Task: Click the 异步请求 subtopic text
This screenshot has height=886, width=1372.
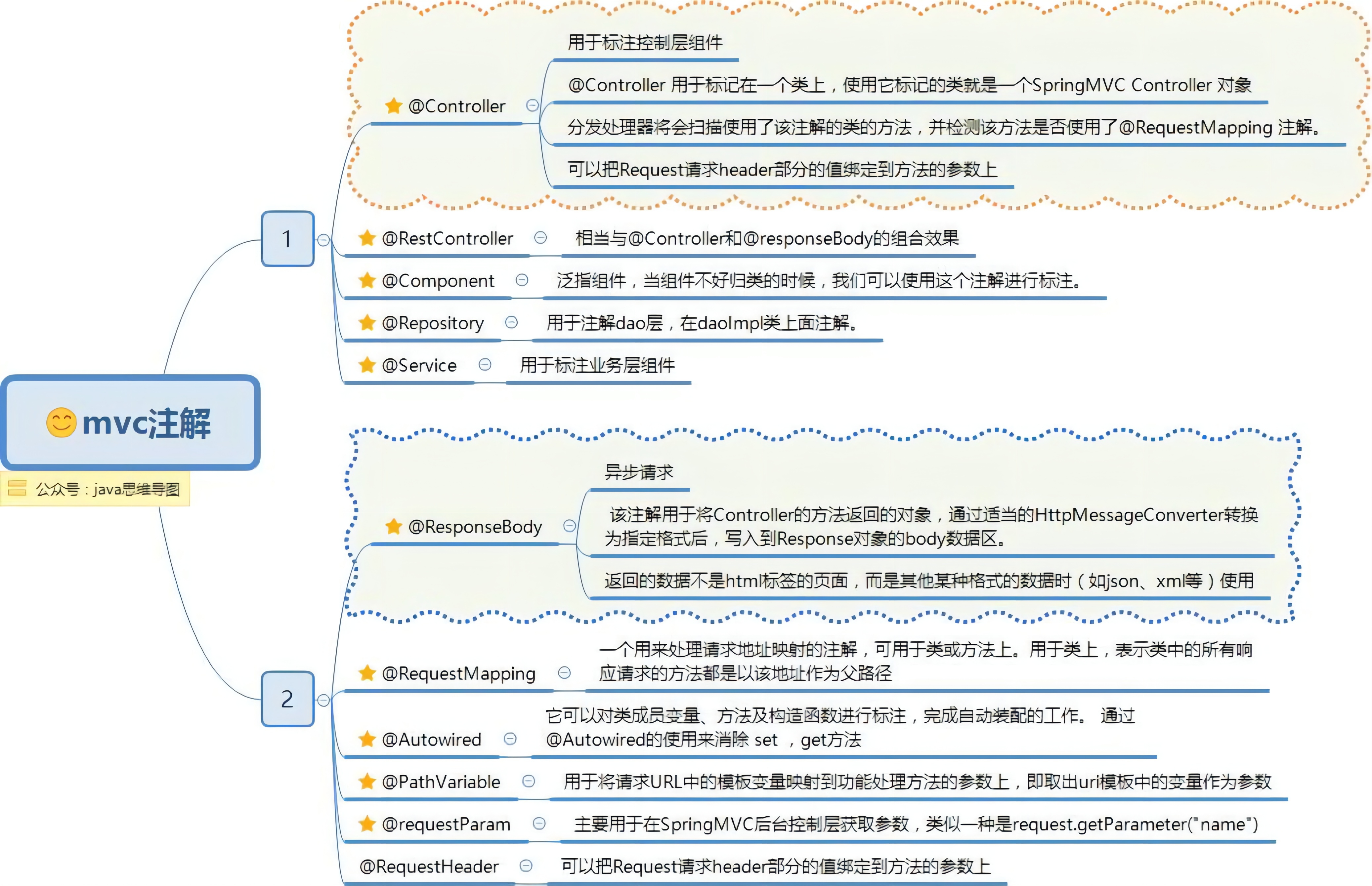Action: coord(639,472)
